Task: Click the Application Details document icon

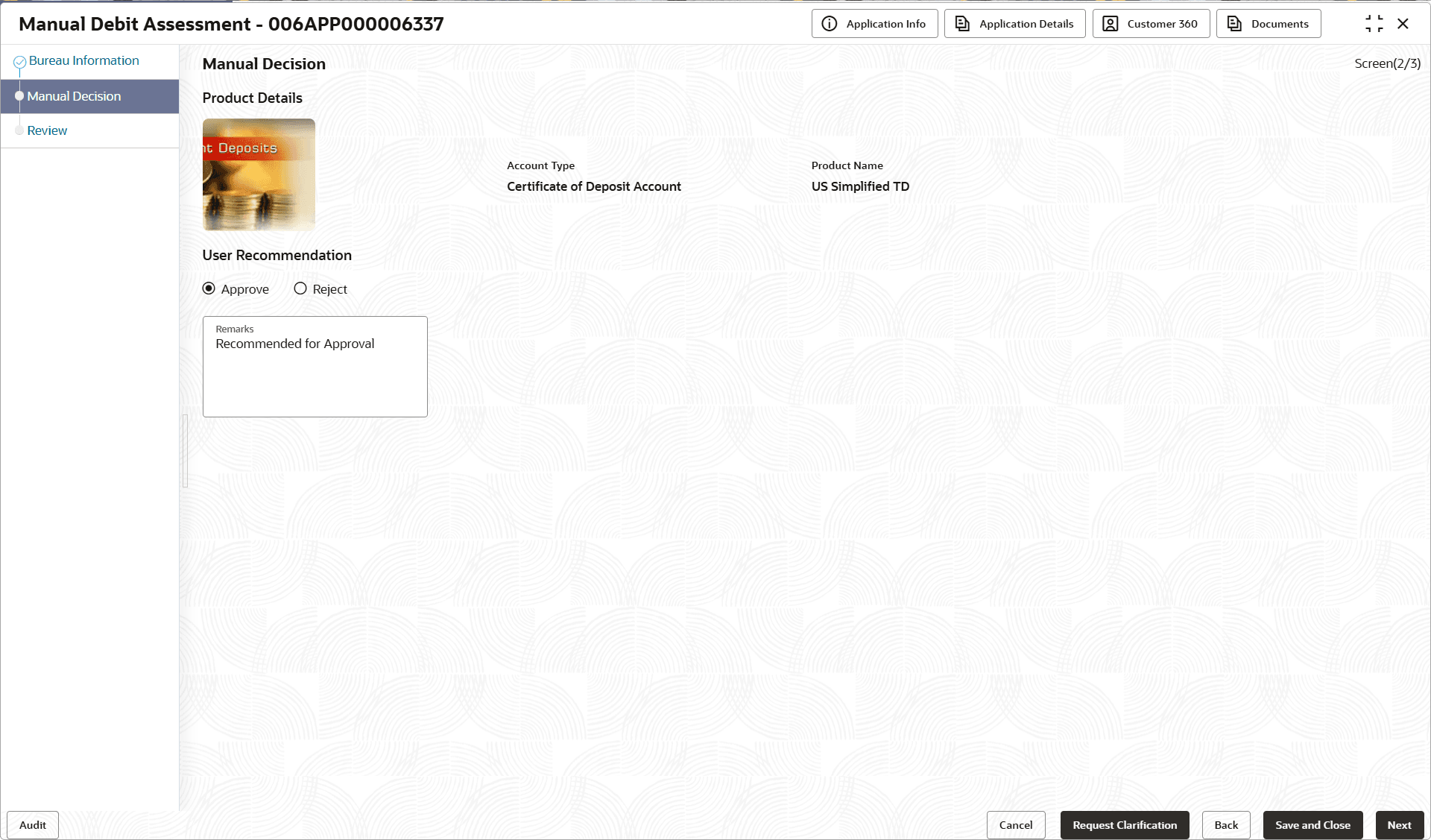Action: [962, 24]
